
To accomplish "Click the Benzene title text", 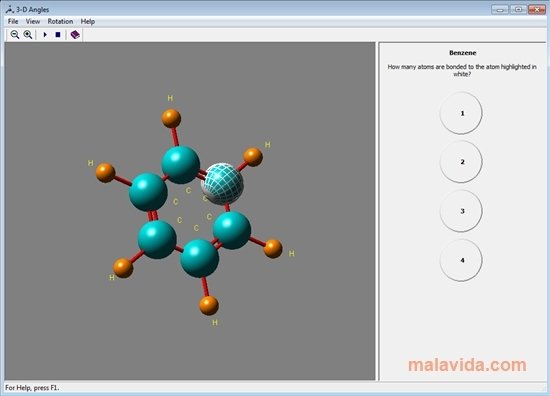I will click(x=463, y=53).
